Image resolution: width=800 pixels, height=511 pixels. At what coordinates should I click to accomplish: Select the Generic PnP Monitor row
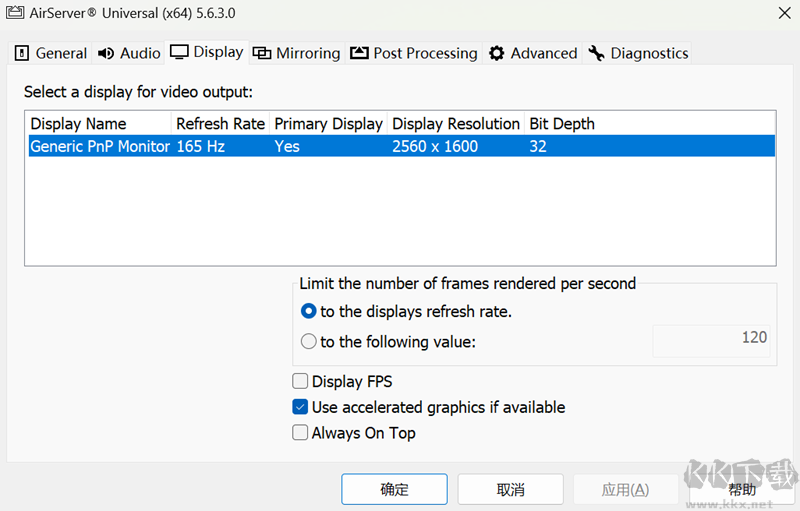click(400, 146)
